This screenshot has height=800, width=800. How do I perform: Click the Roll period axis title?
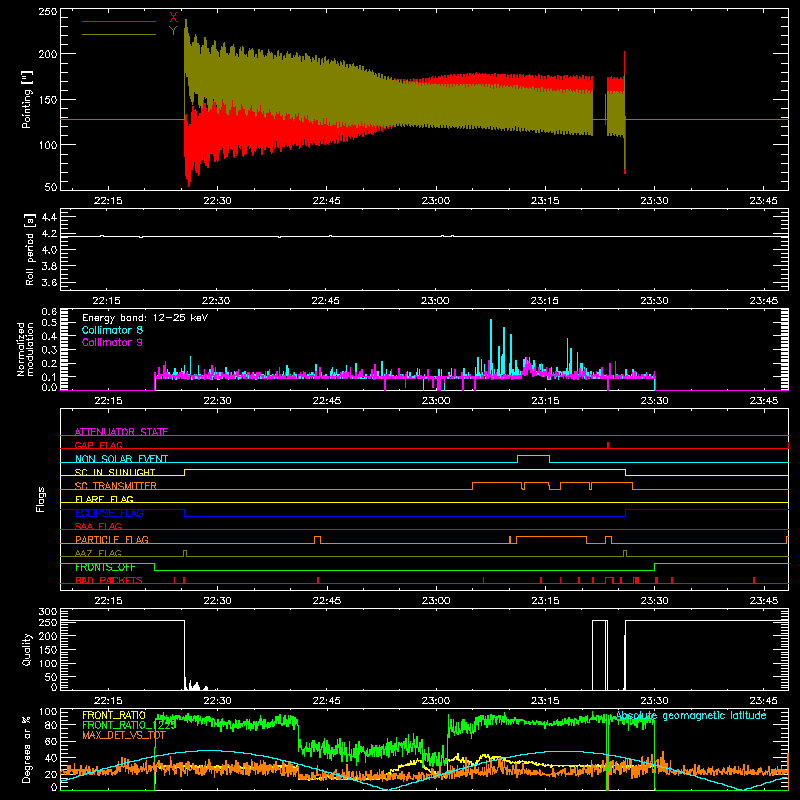click(30, 249)
